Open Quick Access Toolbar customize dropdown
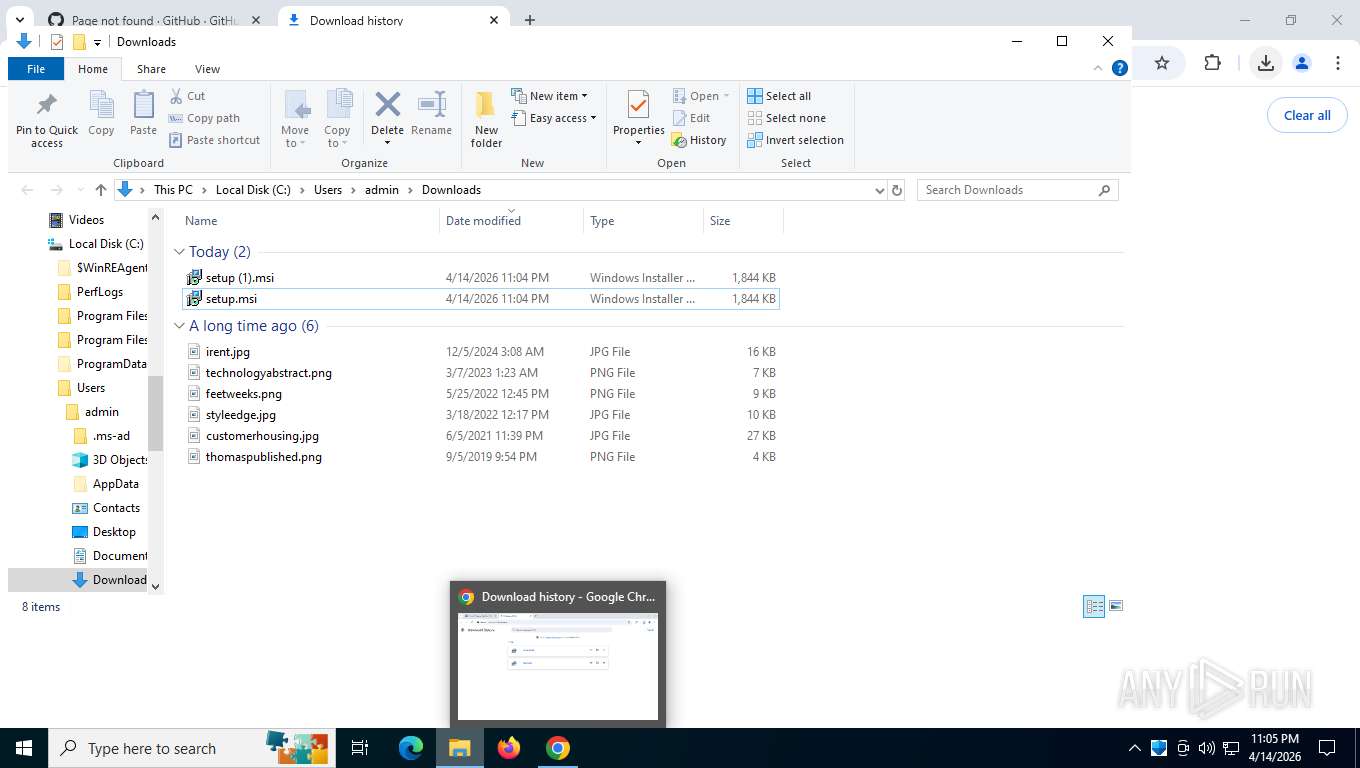This screenshot has width=1360, height=768. pyautogui.click(x=97, y=42)
